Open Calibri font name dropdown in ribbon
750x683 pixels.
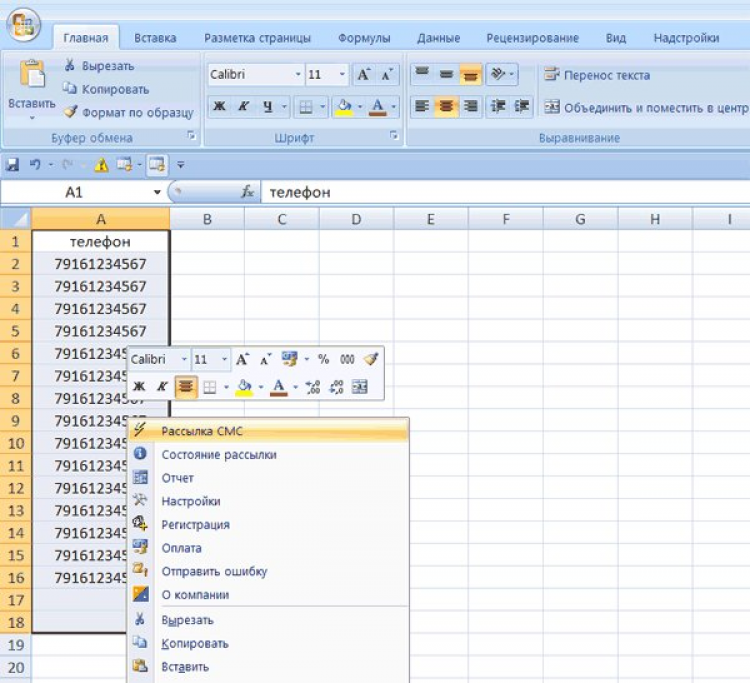(x=298, y=75)
